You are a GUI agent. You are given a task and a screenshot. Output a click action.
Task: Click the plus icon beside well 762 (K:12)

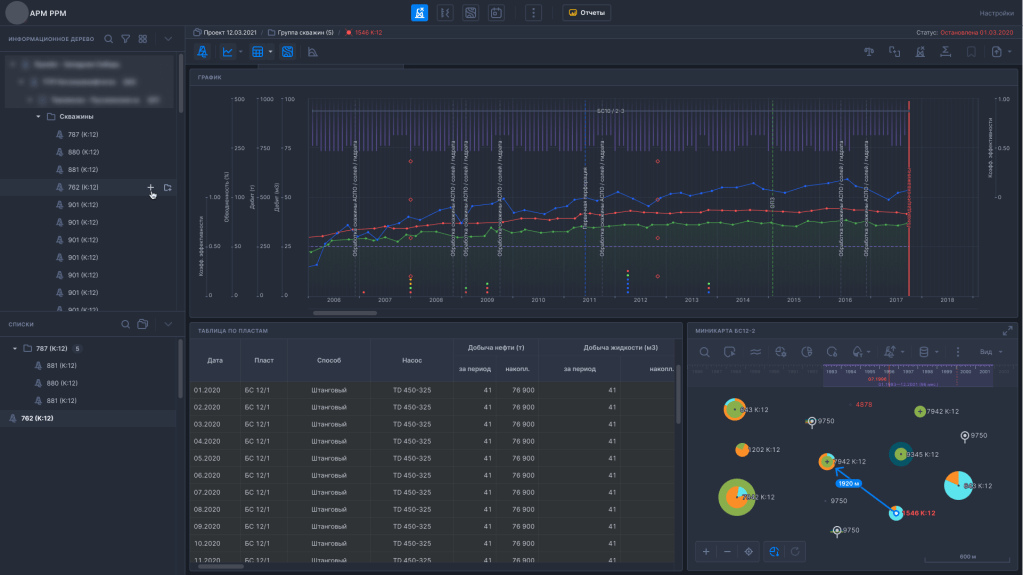coord(150,187)
